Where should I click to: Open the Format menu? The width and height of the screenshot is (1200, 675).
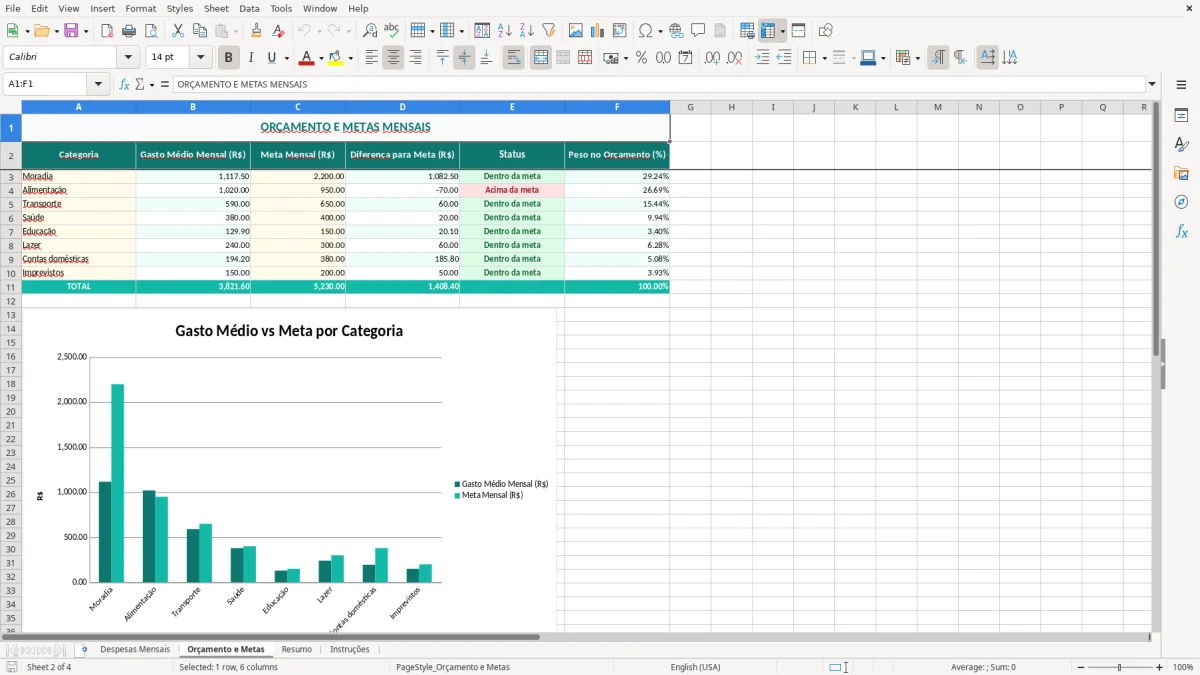(x=141, y=8)
